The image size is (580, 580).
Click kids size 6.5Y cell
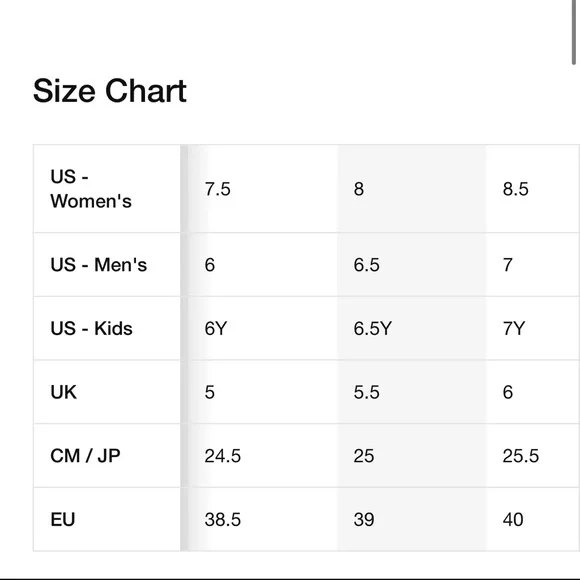[412, 328]
